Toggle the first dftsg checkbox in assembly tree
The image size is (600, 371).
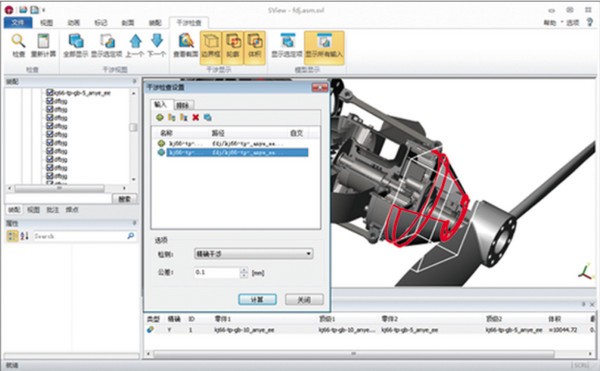(x=49, y=101)
